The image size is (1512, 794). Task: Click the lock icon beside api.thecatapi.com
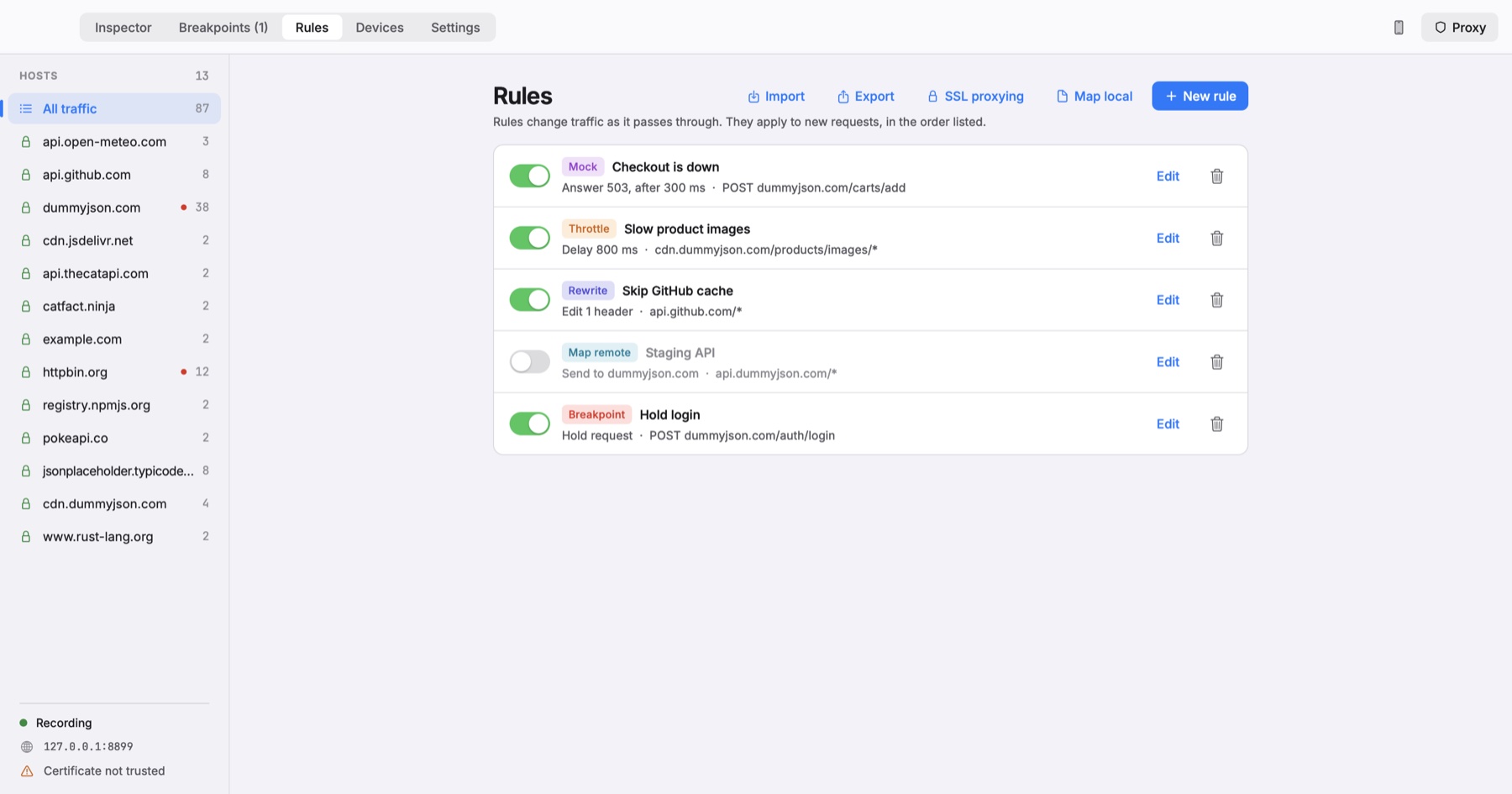click(x=26, y=274)
